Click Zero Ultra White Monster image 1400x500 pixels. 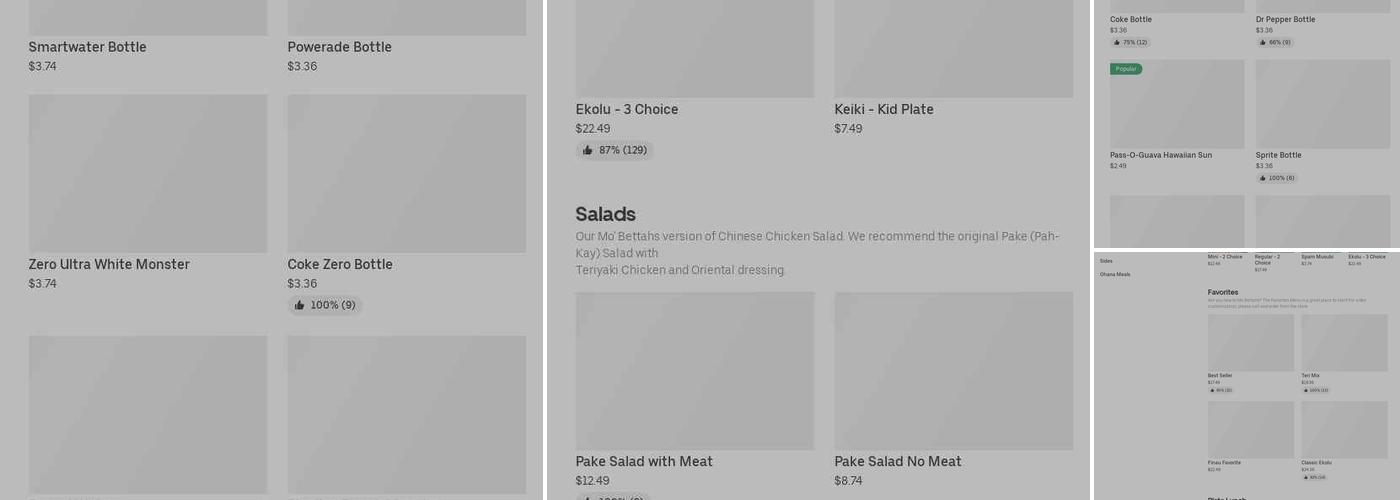click(148, 173)
